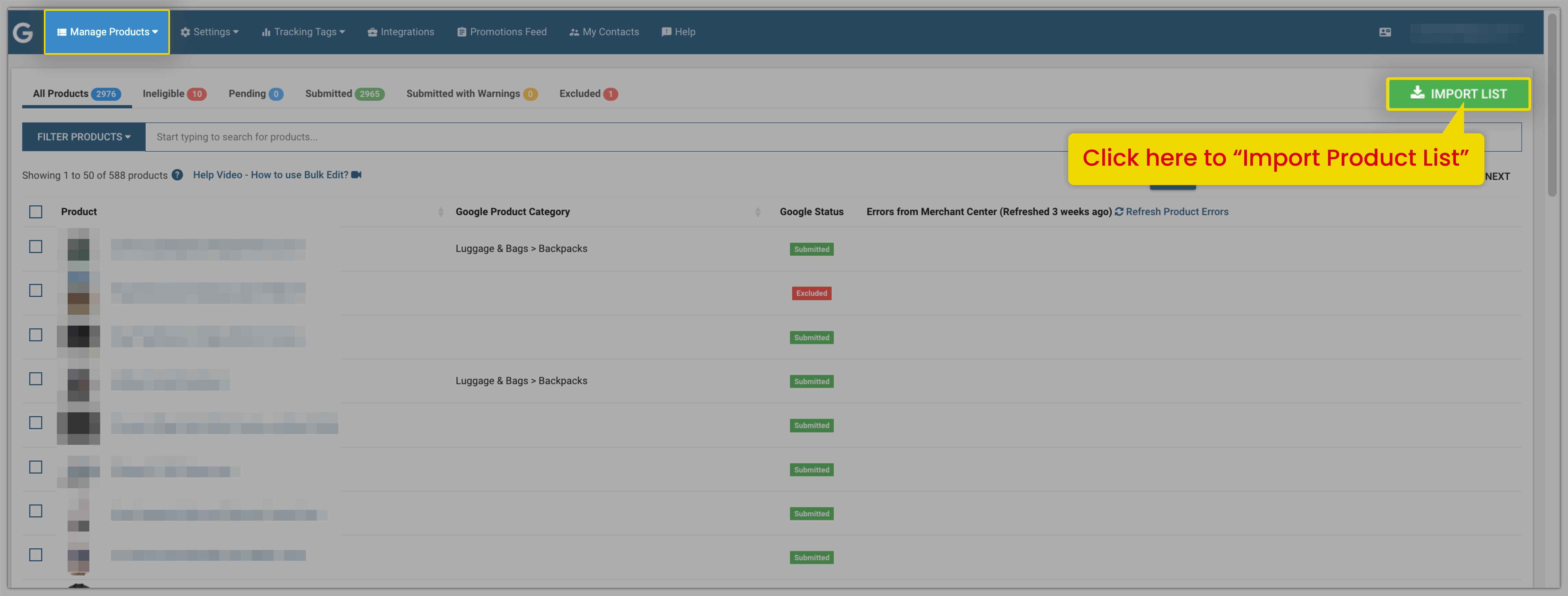Click Showing 1 to 50 of 588 text
1568x596 pixels.
click(x=94, y=176)
